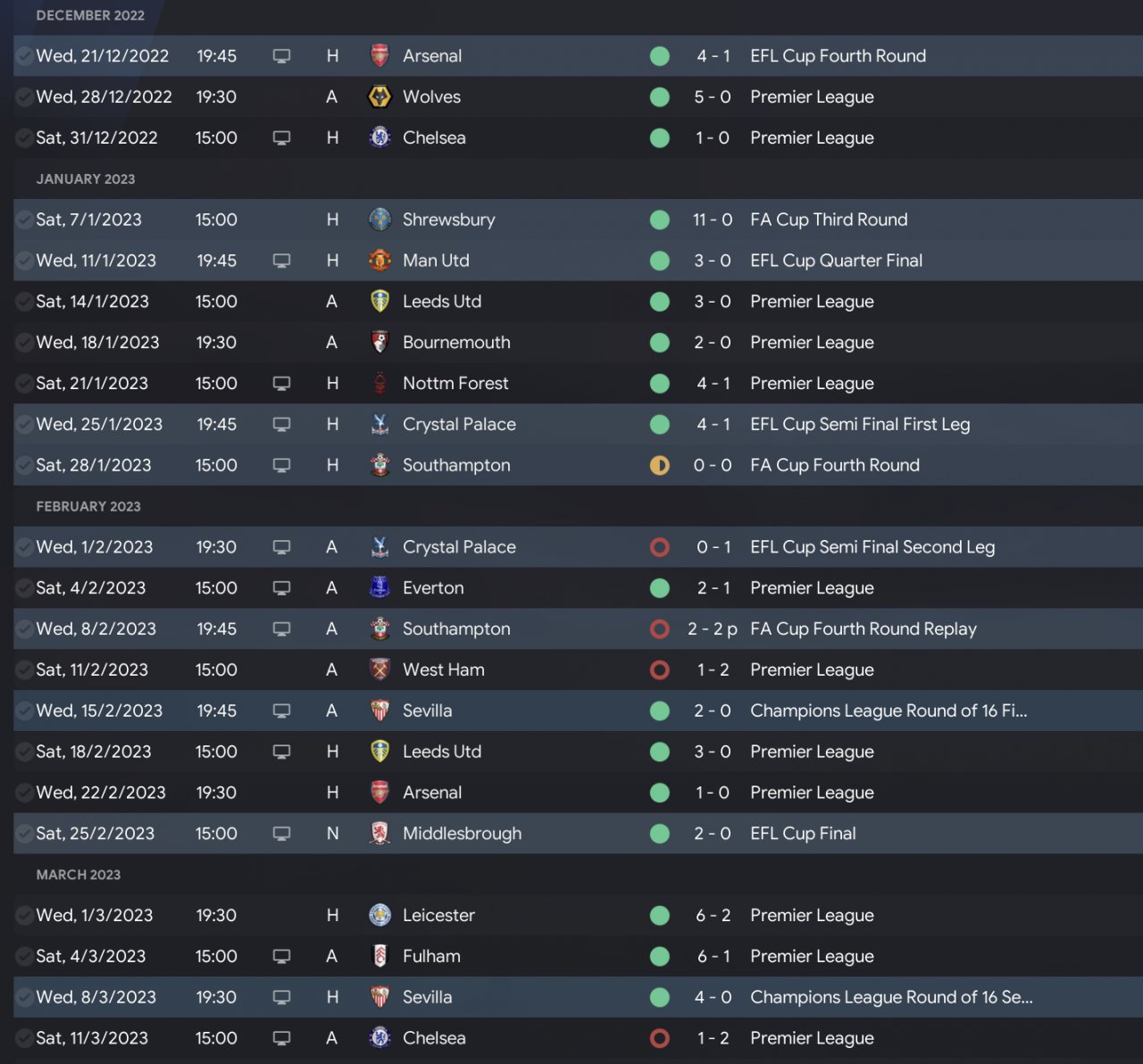Click the Bournemouth club badge
Viewport: 1143px width, 1064px height.
(380, 343)
